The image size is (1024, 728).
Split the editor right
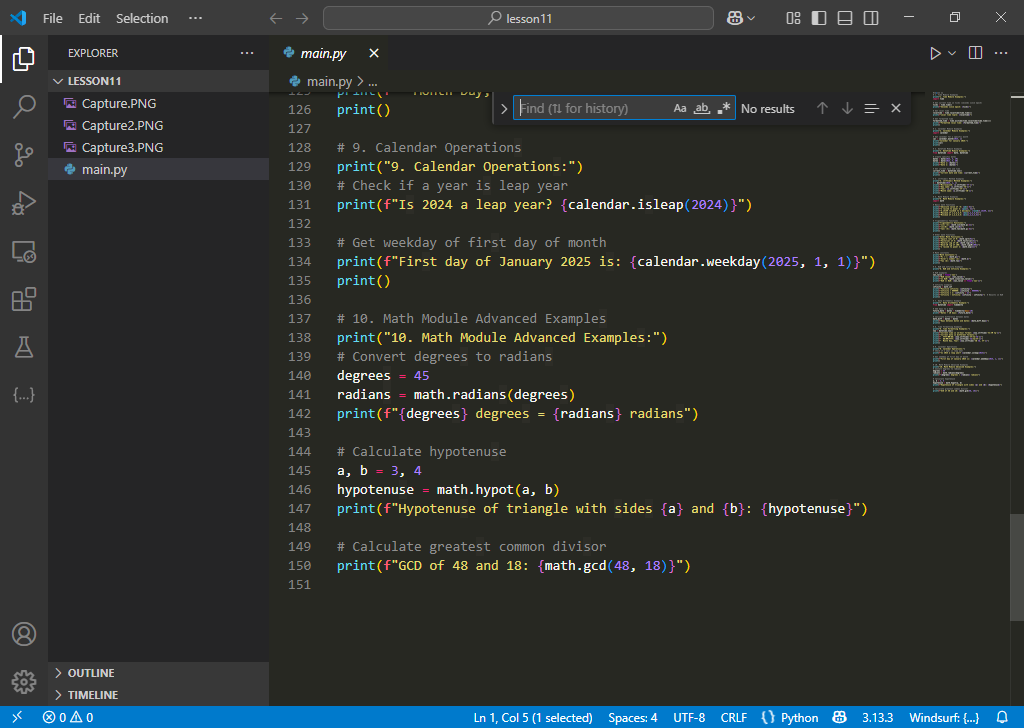975,53
